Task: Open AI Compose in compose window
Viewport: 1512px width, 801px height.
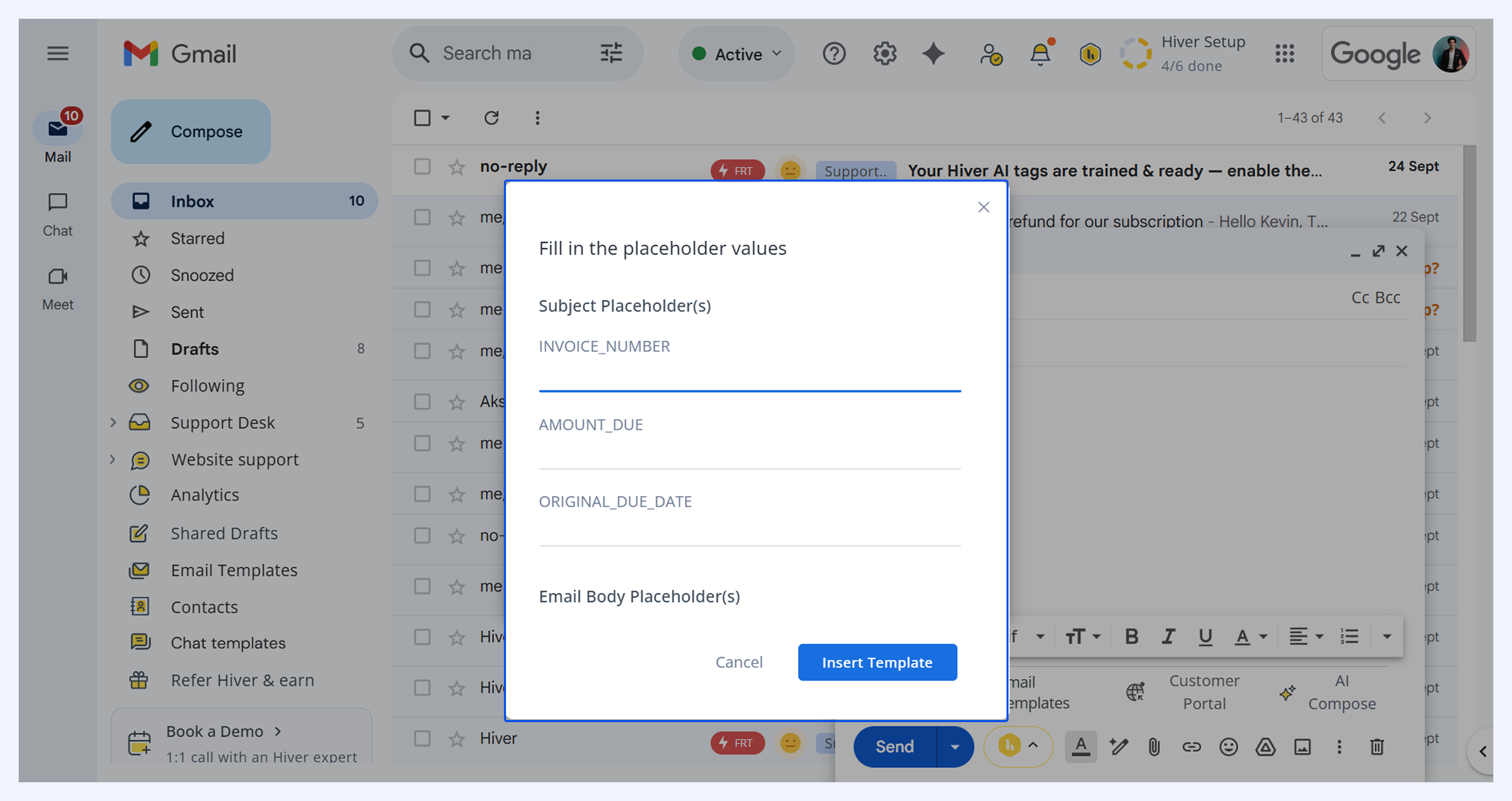Action: point(1329,692)
